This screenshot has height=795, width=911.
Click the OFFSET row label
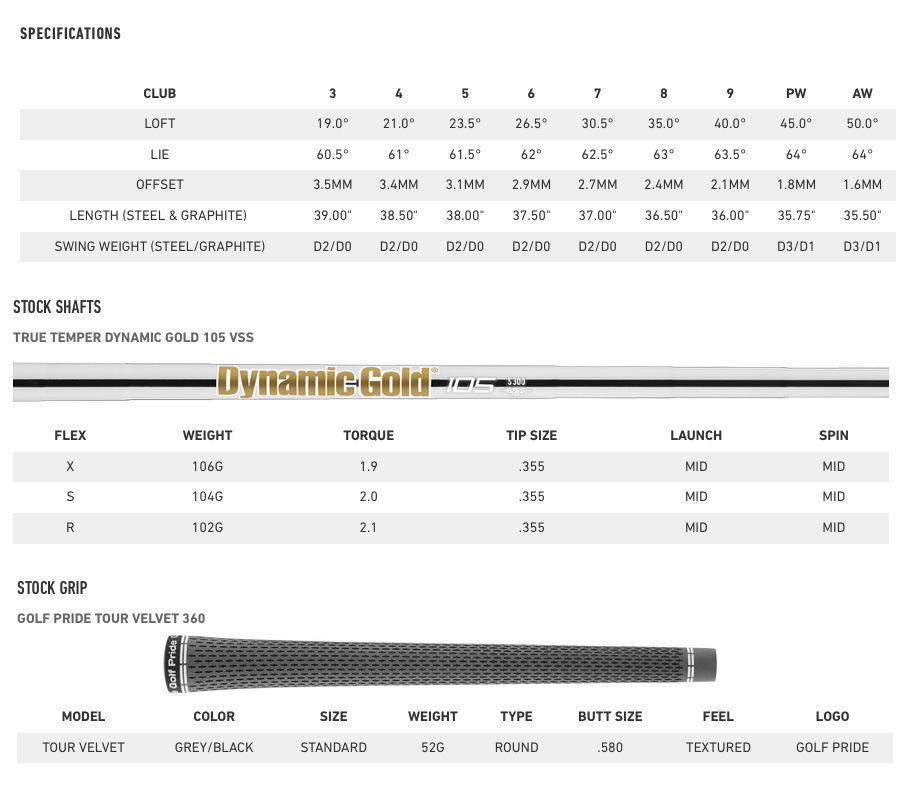160,185
